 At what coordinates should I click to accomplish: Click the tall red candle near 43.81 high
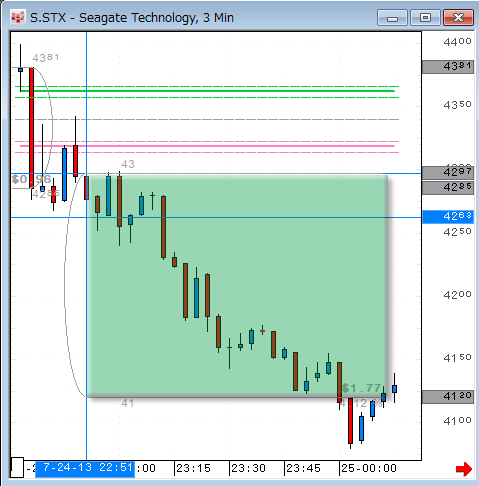click(31, 128)
